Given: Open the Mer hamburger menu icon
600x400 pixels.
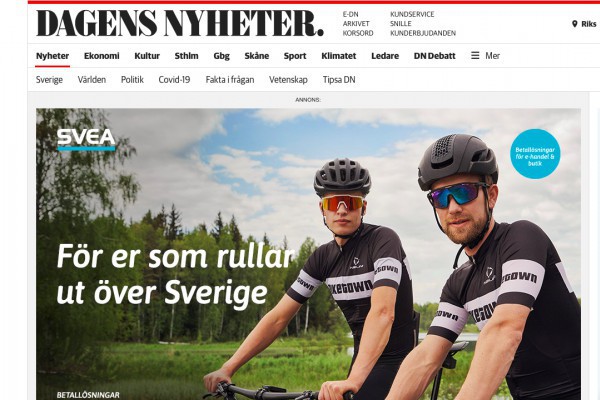Looking at the screenshot, I should pyautogui.click(x=475, y=56).
